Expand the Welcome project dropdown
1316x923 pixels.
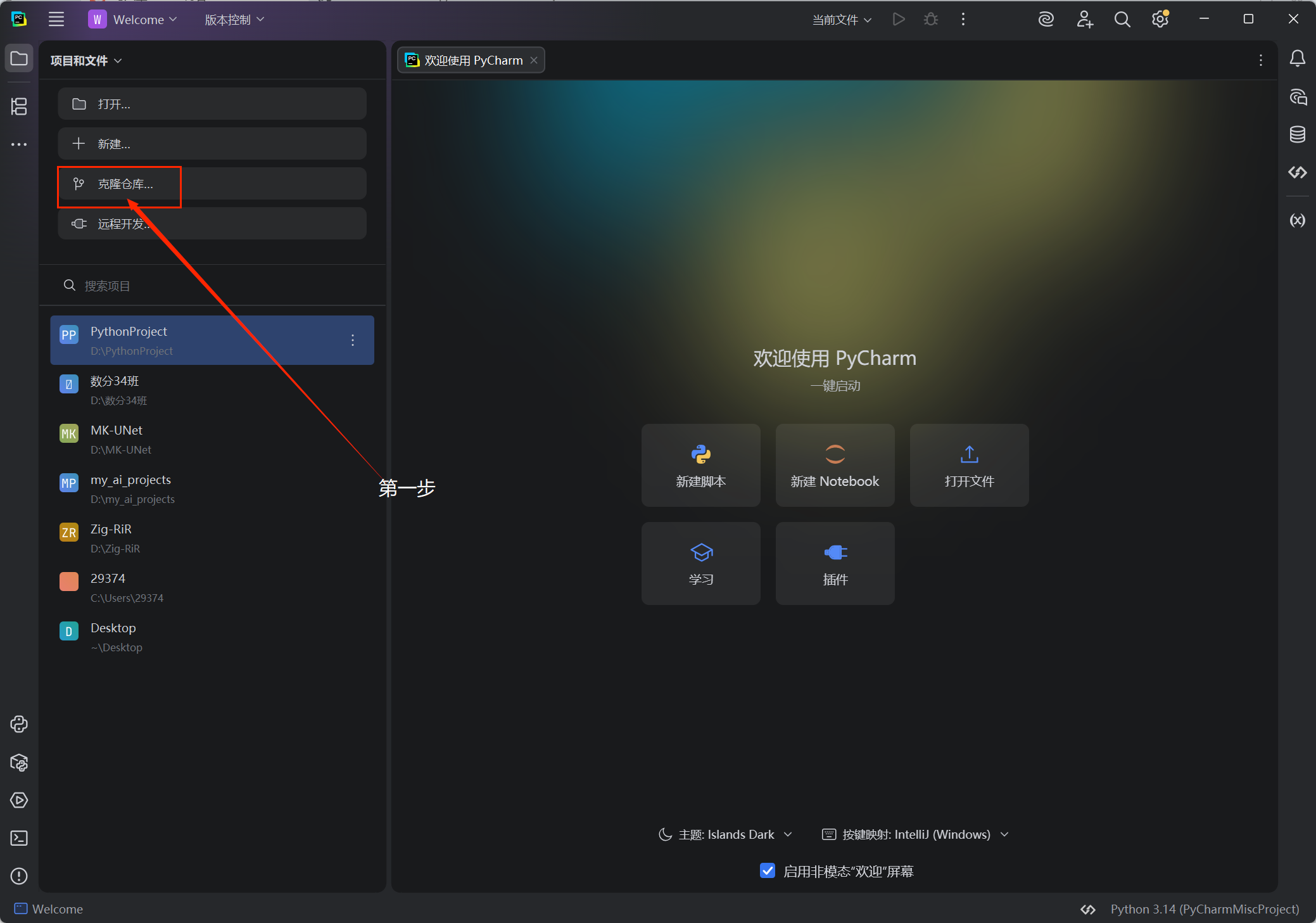pyautogui.click(x=133, y=20)
